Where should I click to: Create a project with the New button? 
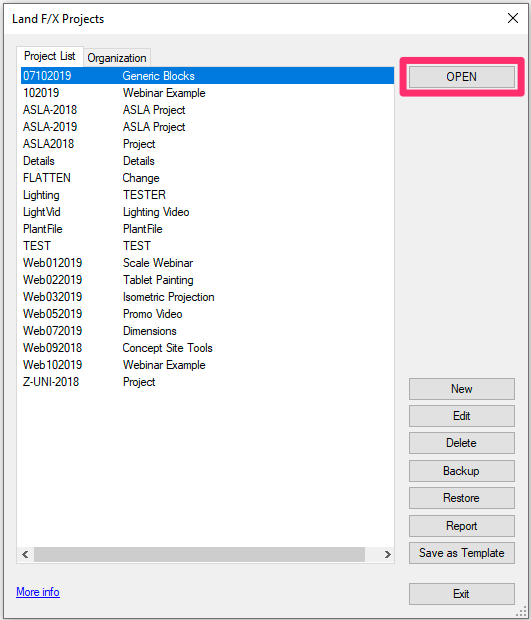[461, 389]
